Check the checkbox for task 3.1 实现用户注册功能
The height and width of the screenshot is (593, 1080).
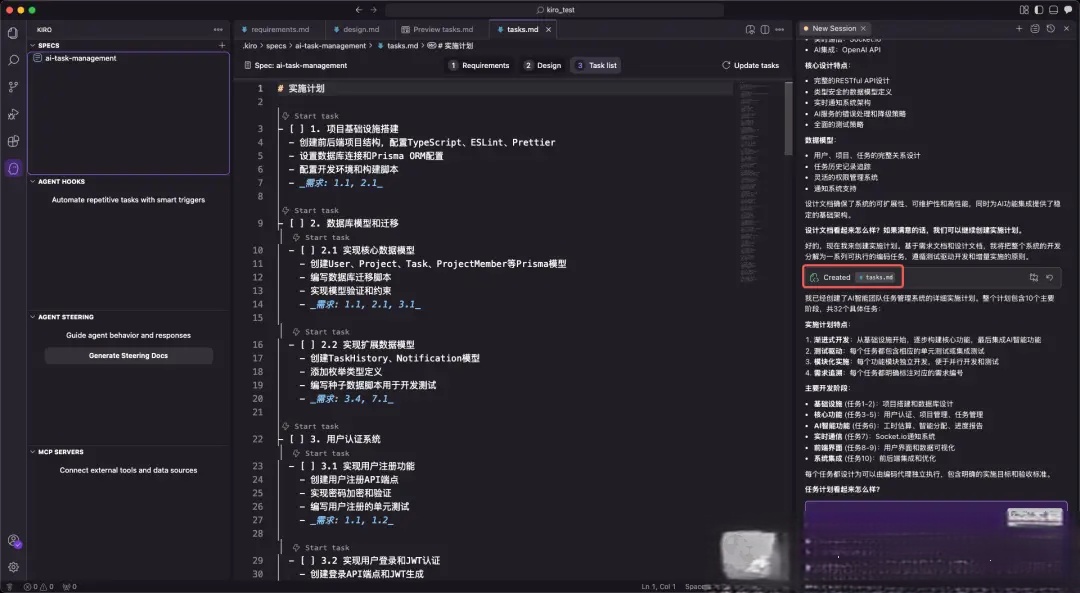(x=307, y=465)
